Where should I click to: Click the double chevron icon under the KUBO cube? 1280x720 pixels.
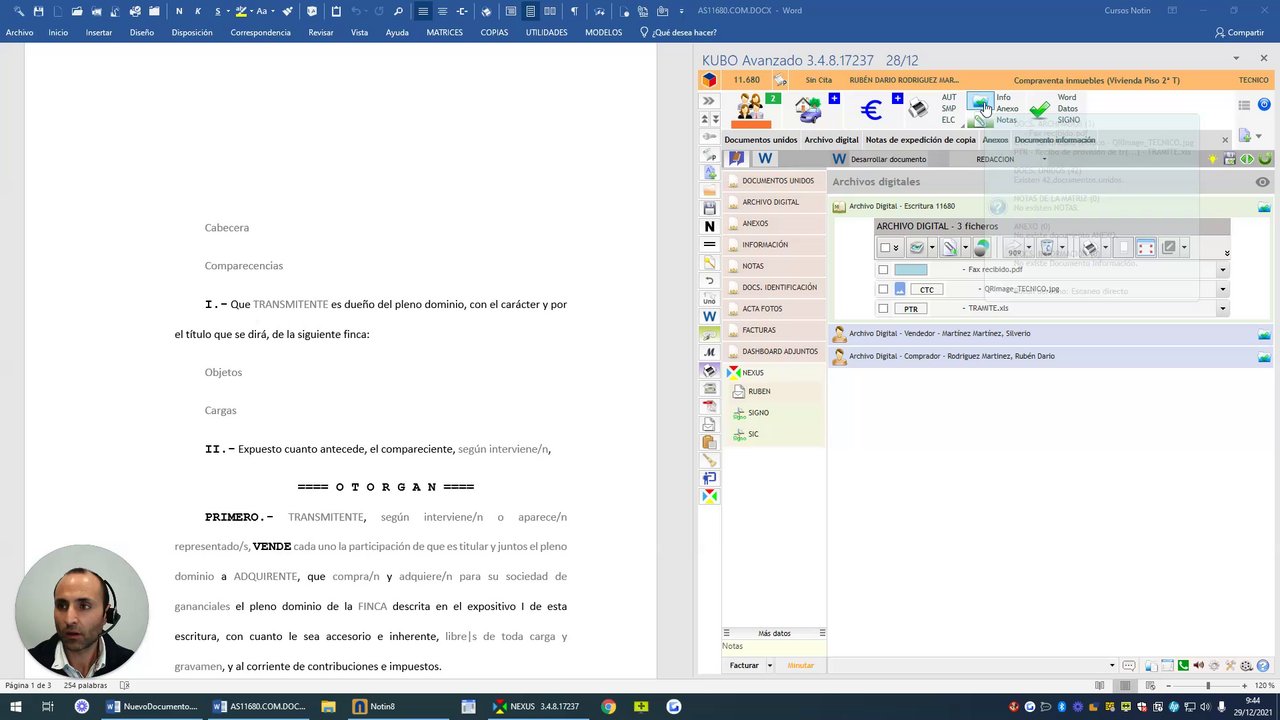(708, 101)
